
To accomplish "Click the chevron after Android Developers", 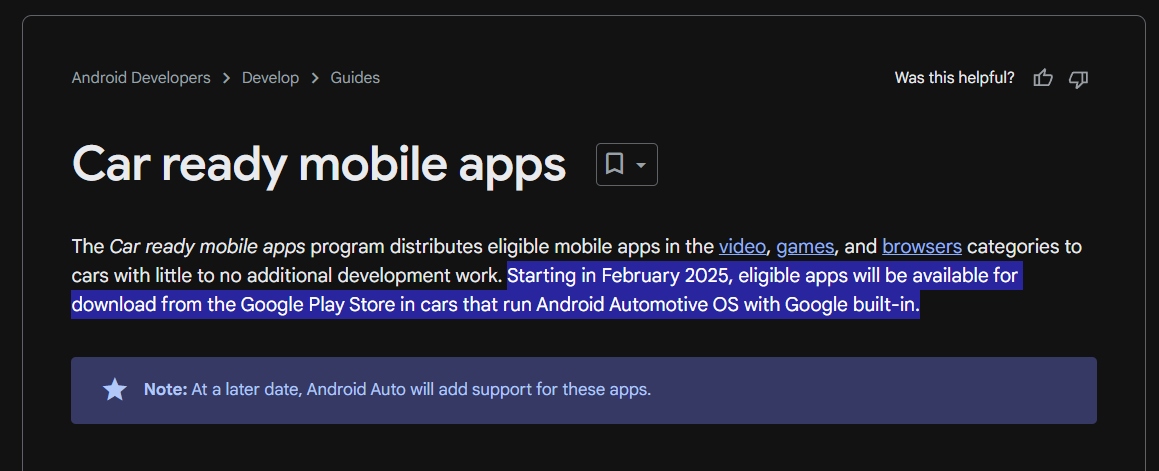I will point(227,78).
